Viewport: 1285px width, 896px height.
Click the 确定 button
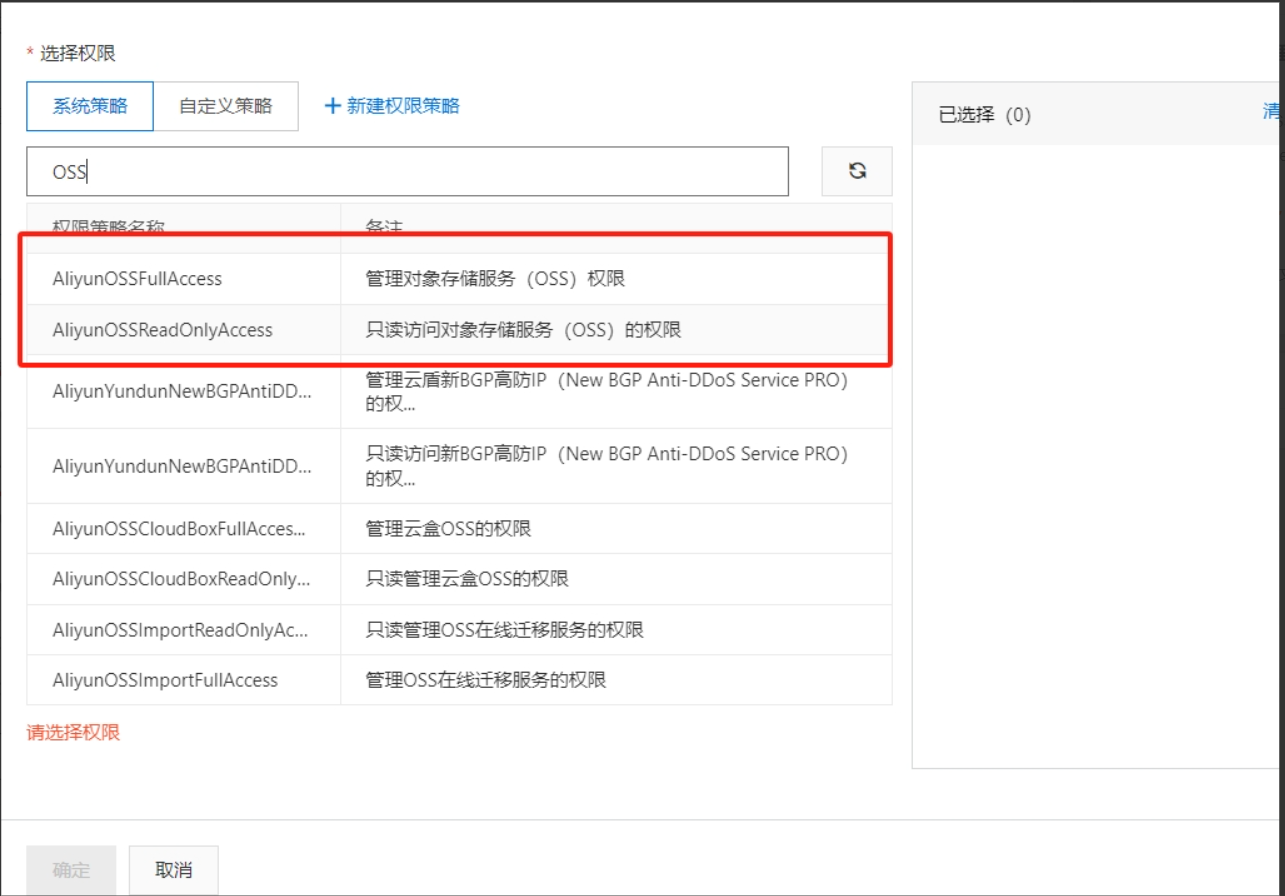(x=71, y=870)
